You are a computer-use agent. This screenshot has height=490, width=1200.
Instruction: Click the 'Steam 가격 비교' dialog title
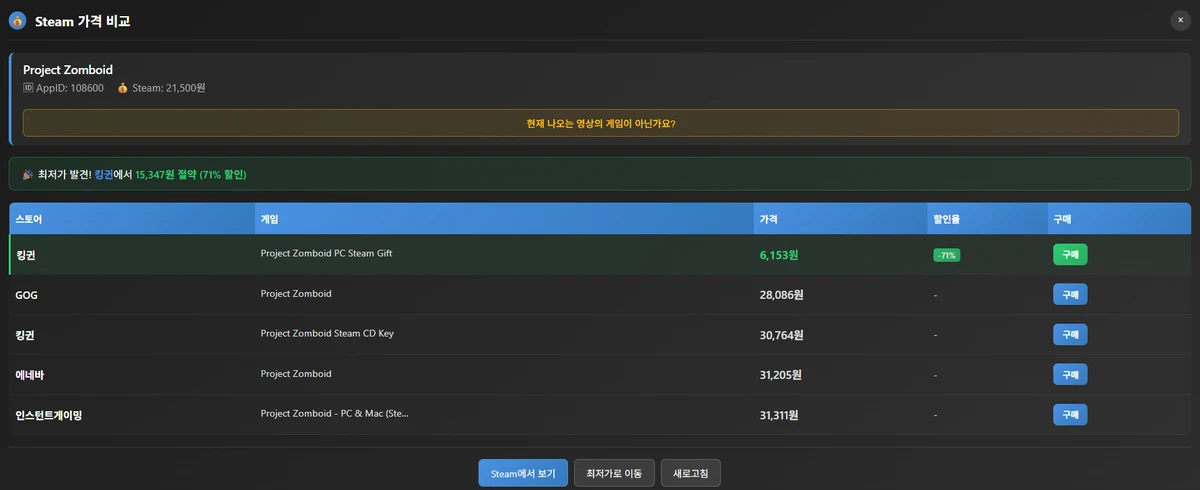(x=82, y=21)
